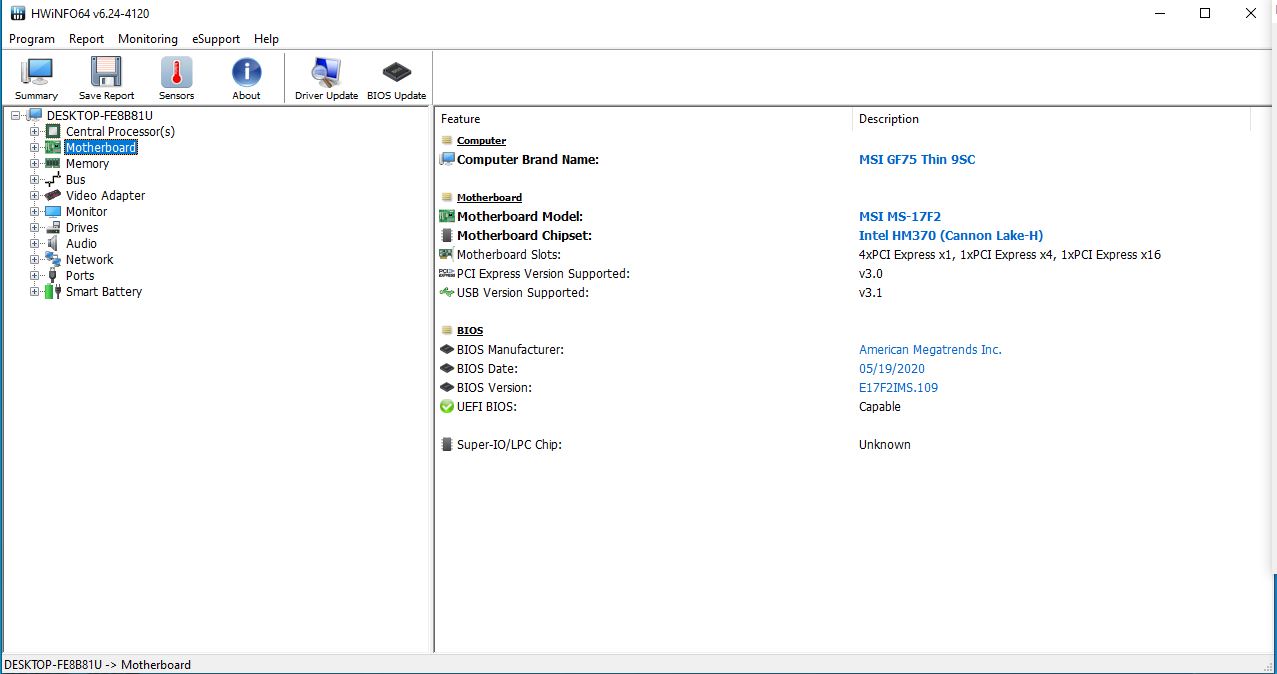The image size is (1277, 674).
Task: Open the Report menu
Action: pyautogui.click(x=86, y=39)
